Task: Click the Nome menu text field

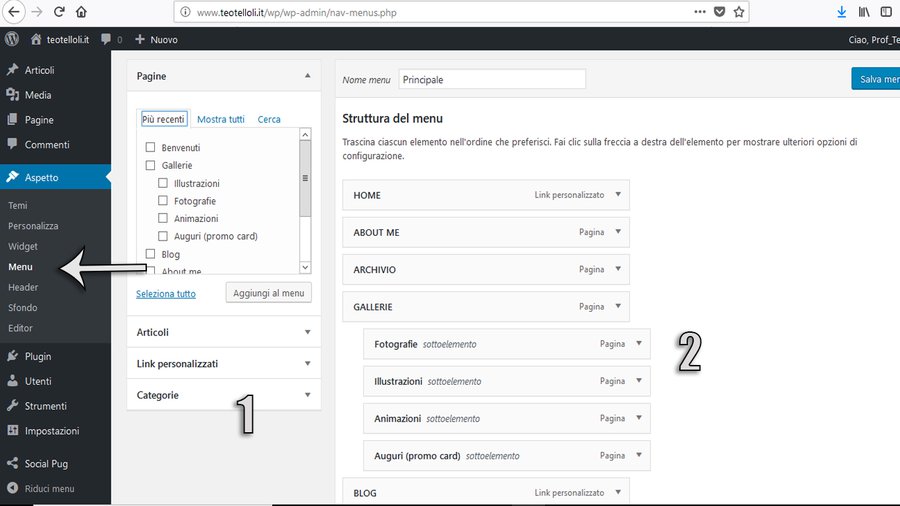Action: click(x=491, y=80)
